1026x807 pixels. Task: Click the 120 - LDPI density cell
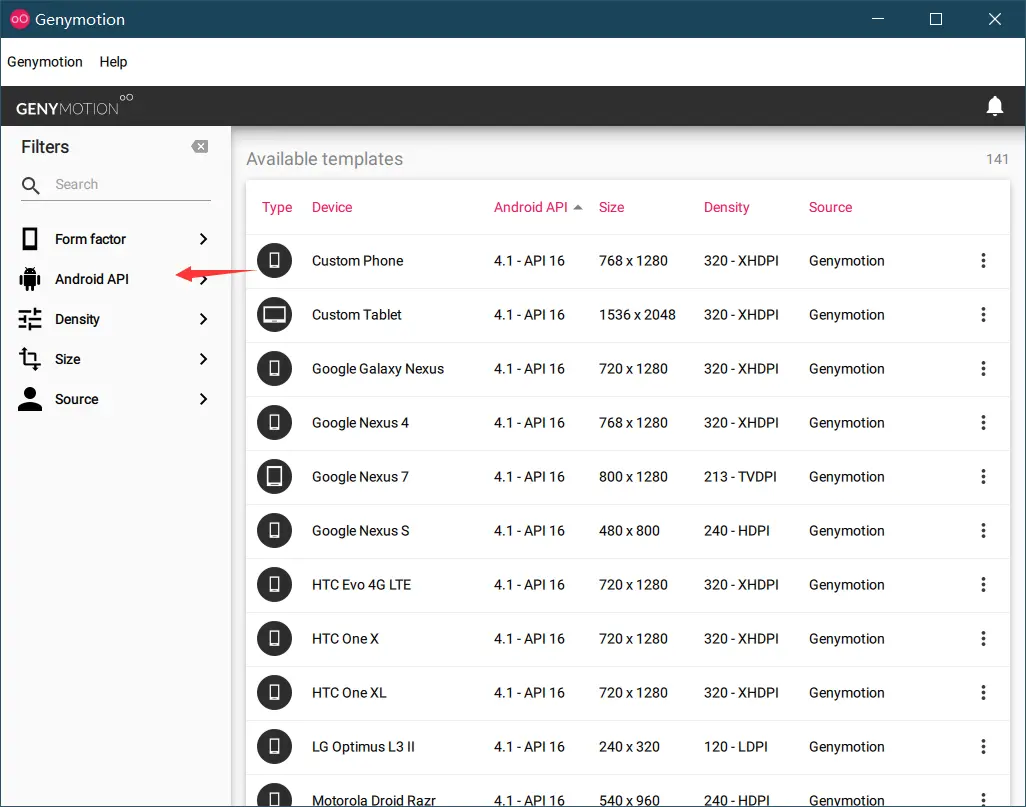[x=735, y=747]
